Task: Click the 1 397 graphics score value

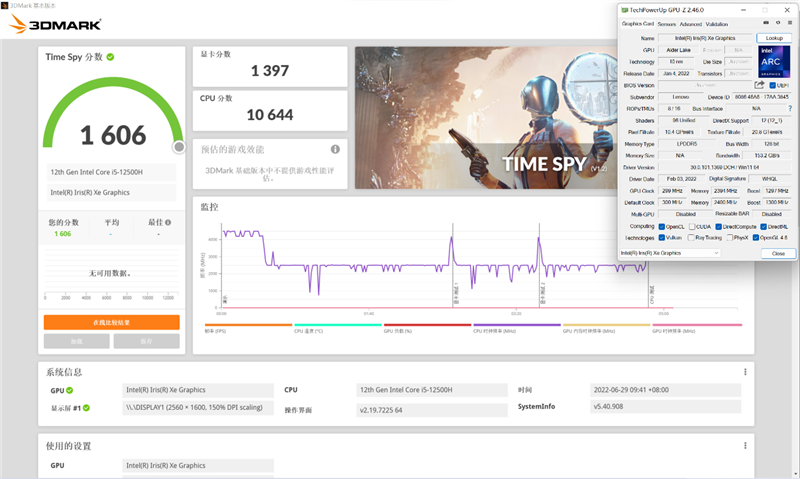Action: click(270, 71)
